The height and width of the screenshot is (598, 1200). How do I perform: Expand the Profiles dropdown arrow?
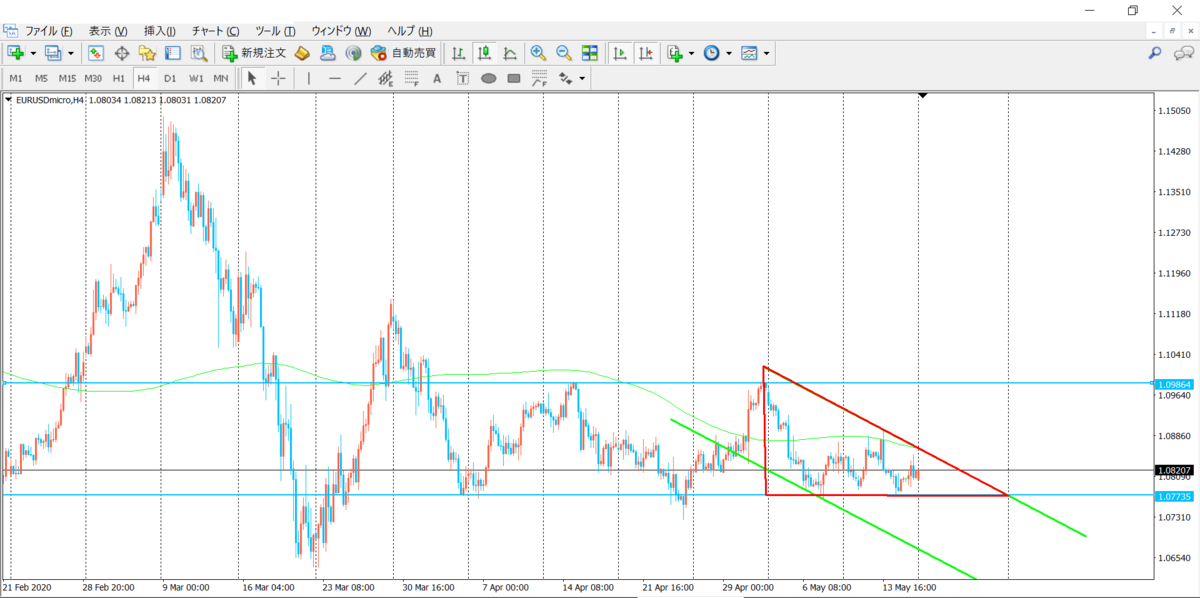point(71,53)
